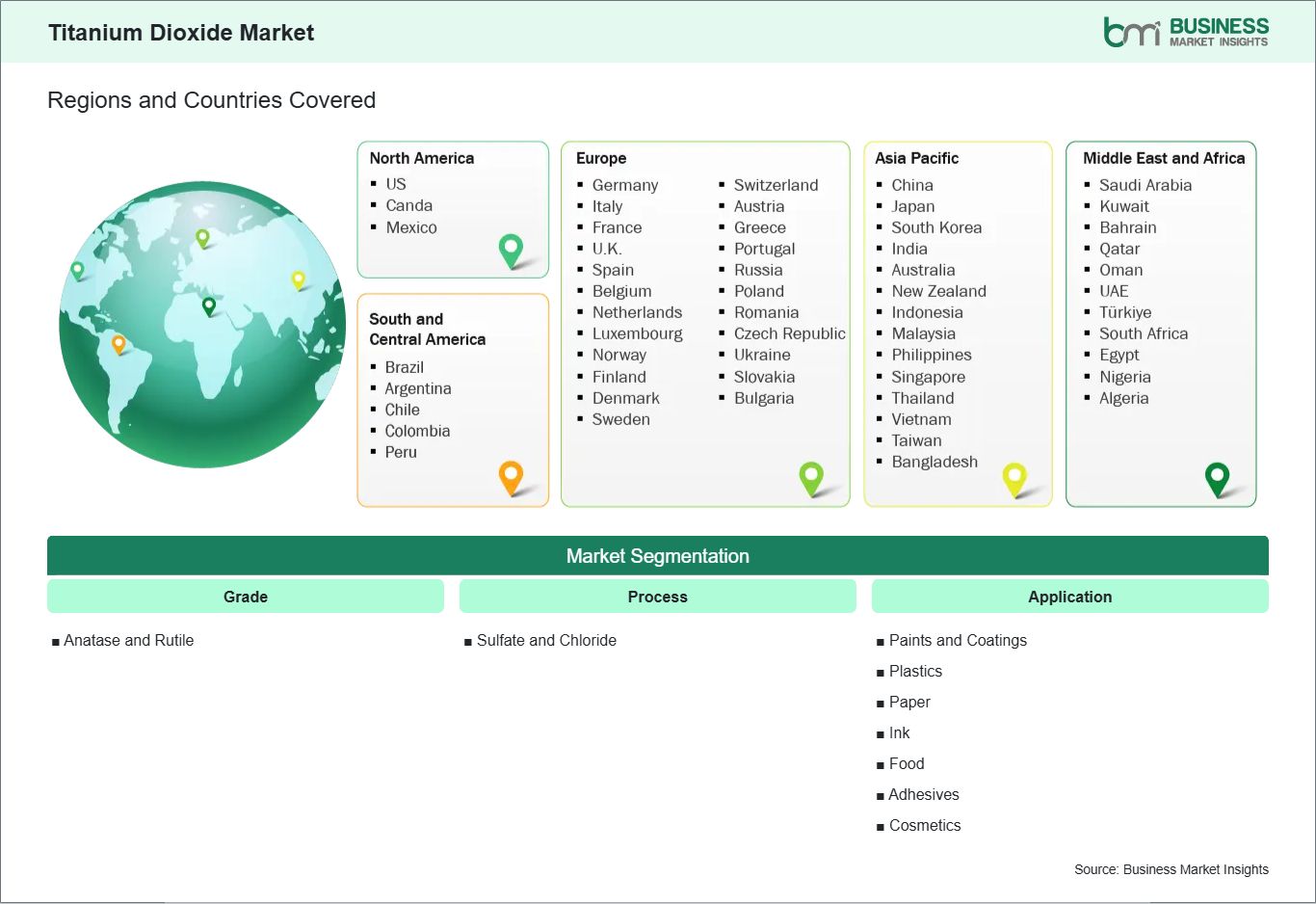Click Anatase and Rutile grade item
The width and height of the screenshot is (1316, 904).
(128, 640)
